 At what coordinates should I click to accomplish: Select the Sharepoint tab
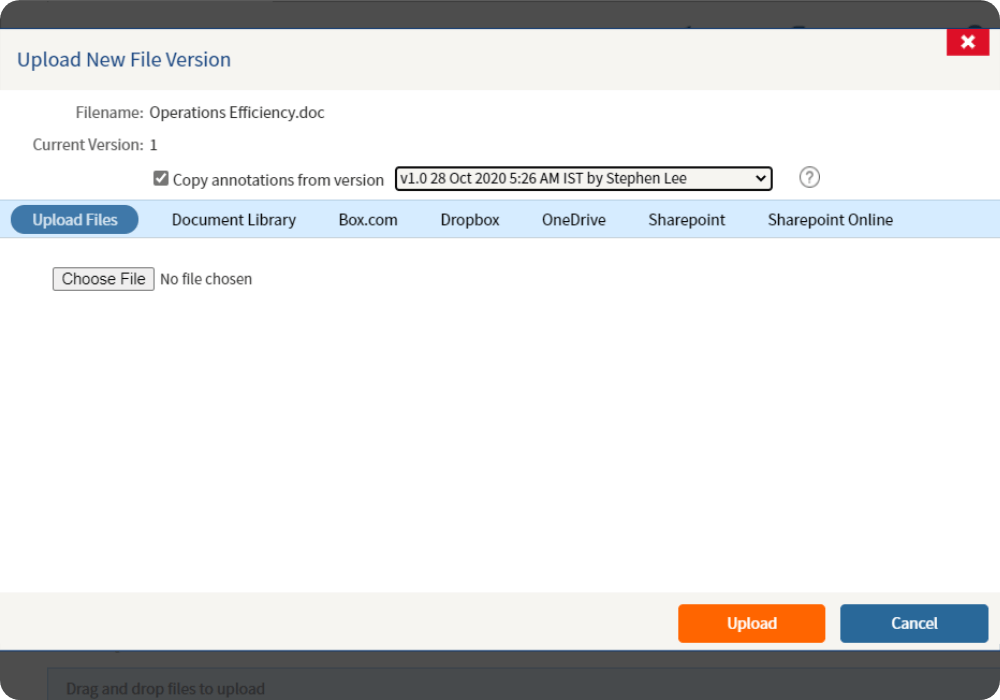click(686, 220)
